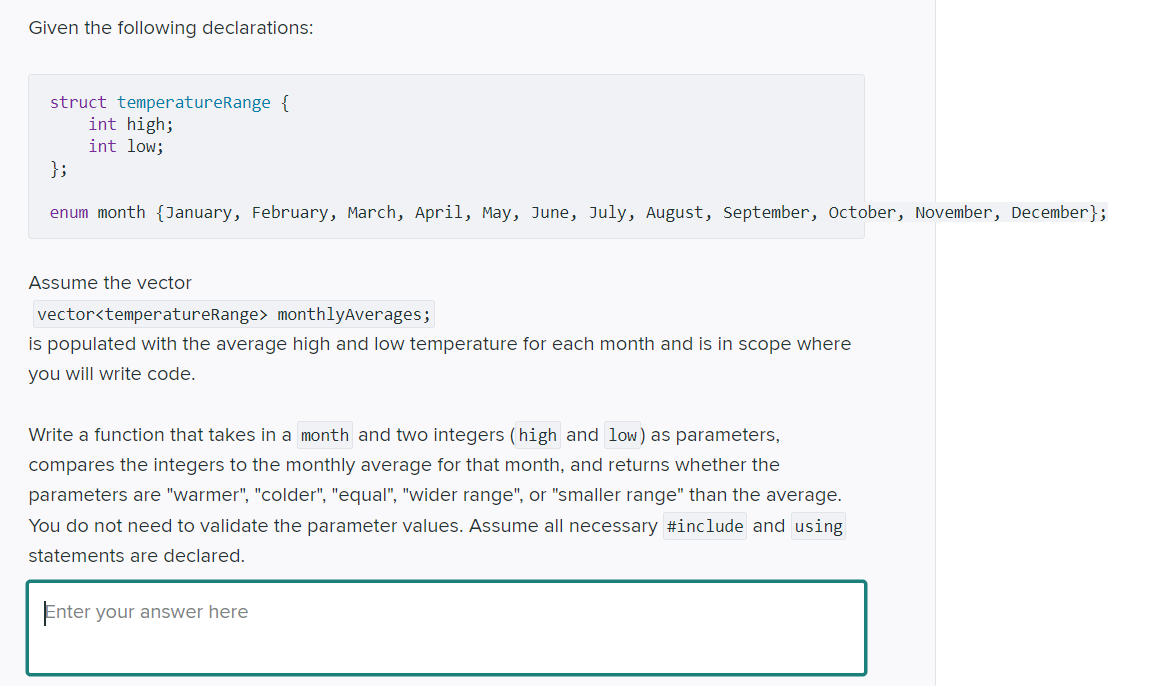The width and height of the screenshot is (1151, 686).
Task: Click the 'Assume the vector' text line
Action: coord(110,283)
